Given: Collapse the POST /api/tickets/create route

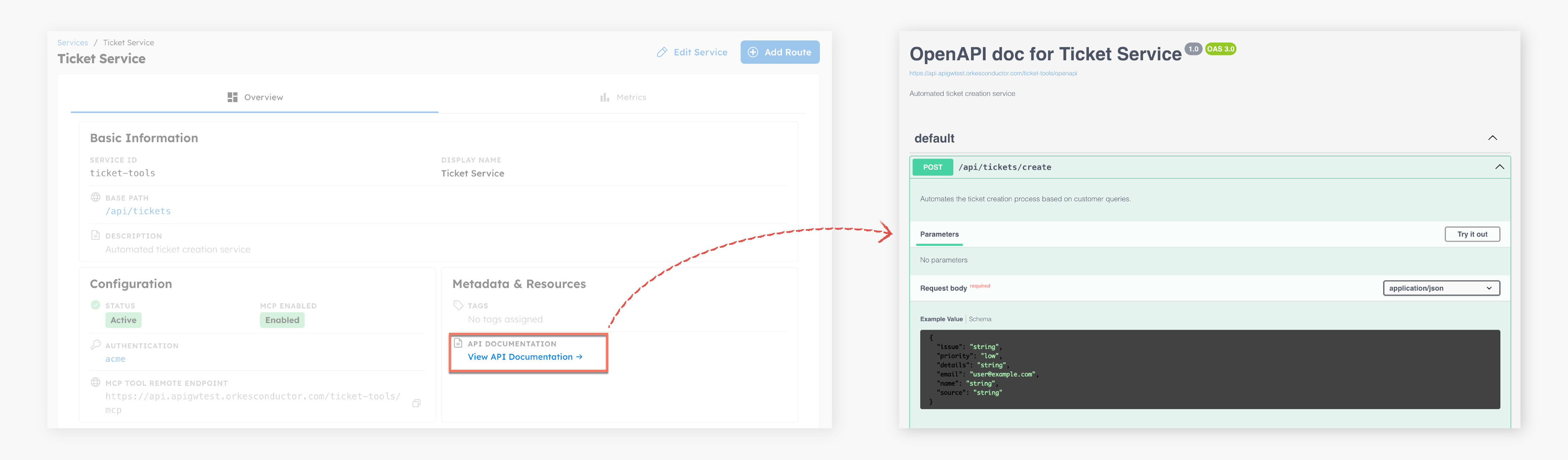Looking at the screenshot, I should (1500, 166).
